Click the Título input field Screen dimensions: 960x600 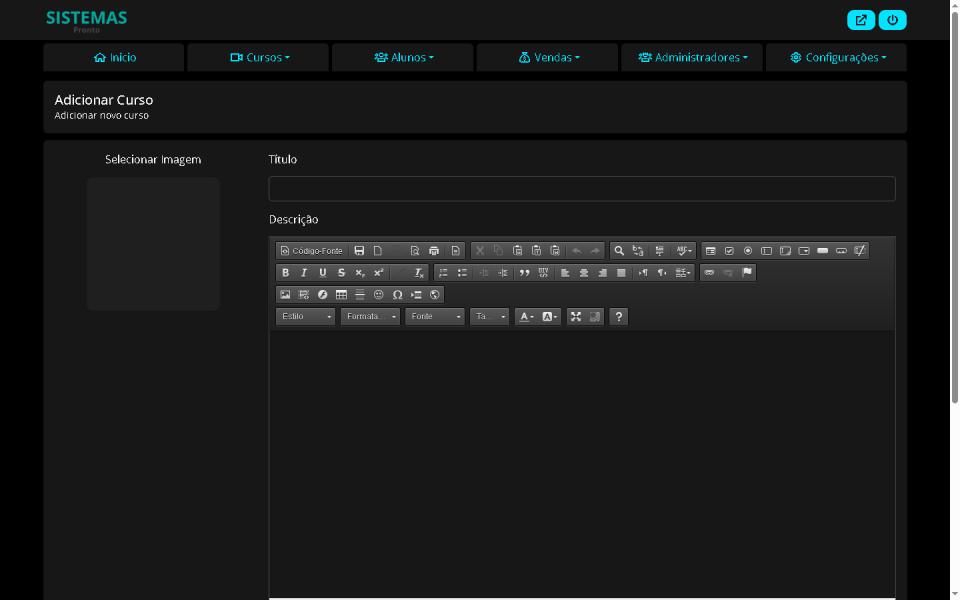pos(581,189)
